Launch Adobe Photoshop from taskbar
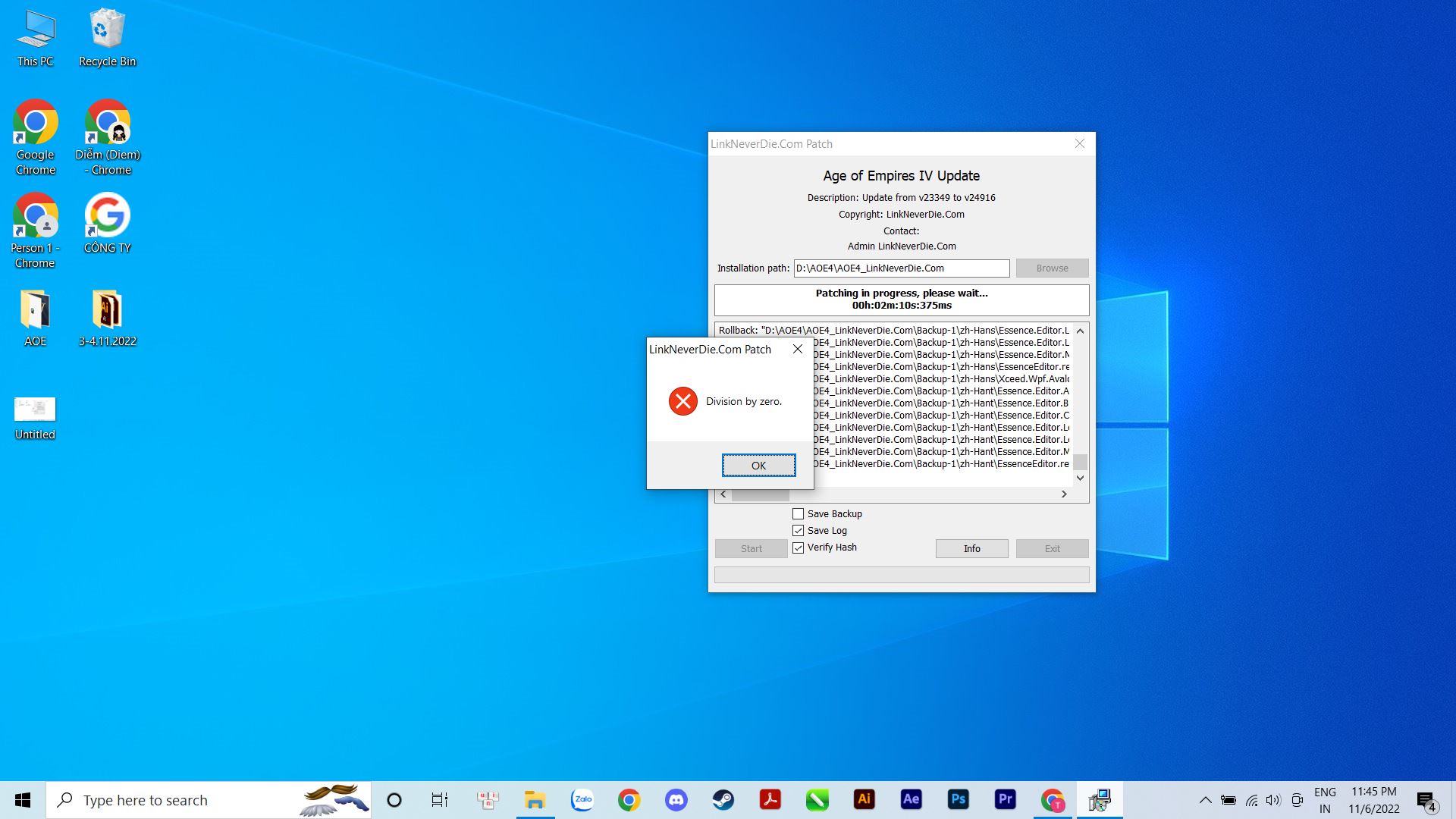This screenshot has height=819, width=1456. [958, 799]
